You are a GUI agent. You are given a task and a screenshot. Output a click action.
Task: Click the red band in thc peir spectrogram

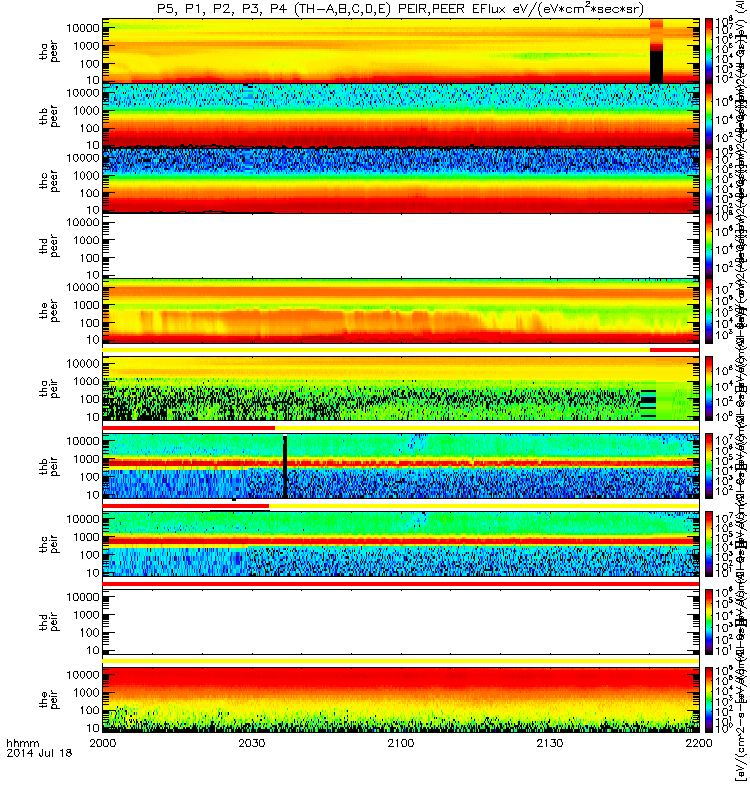click(401, 541)
